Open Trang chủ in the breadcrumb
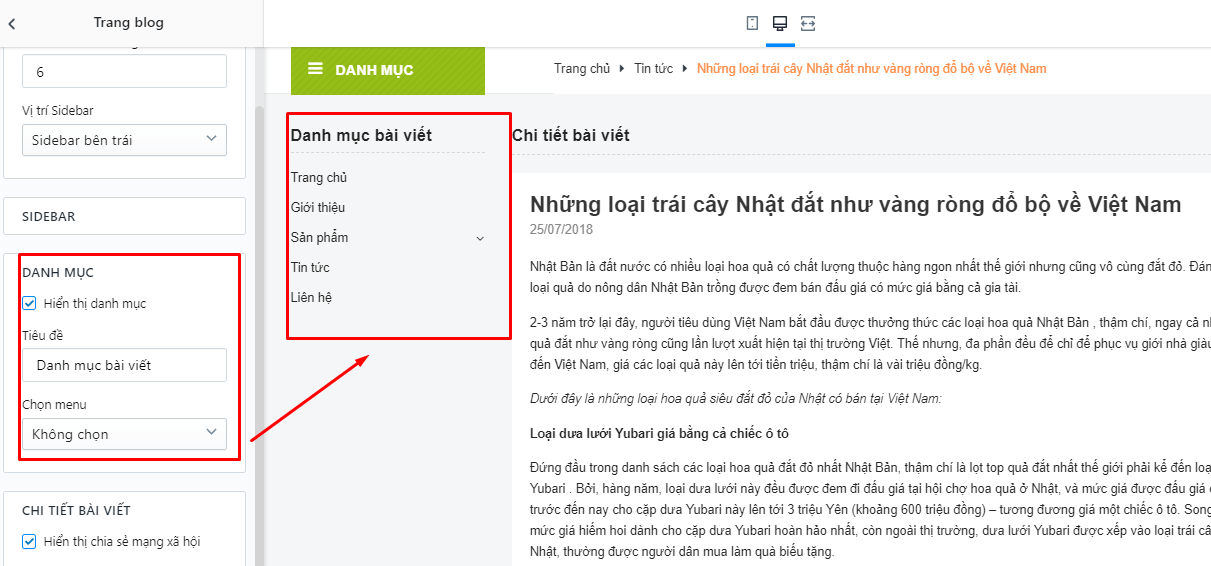The width and height of the screenshot is (1211, 566). (x=582, y=68)
